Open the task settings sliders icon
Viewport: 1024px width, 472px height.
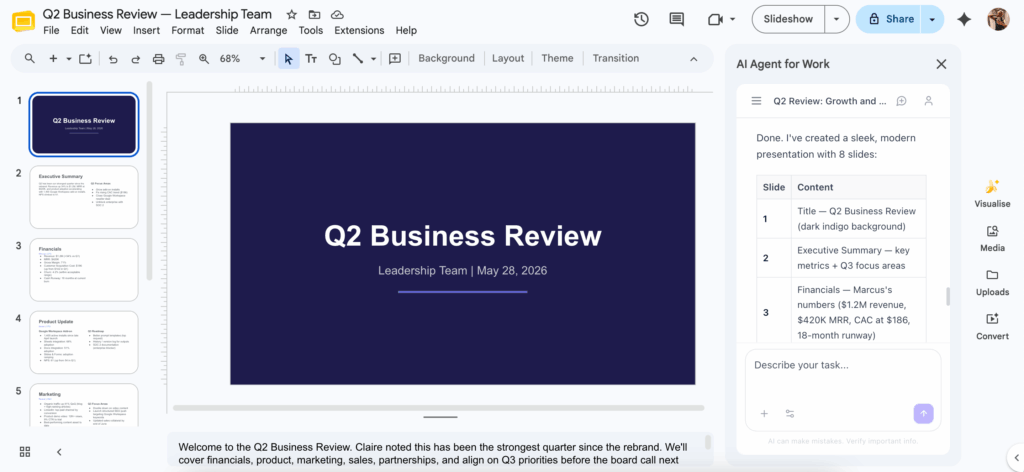(790, 413)
